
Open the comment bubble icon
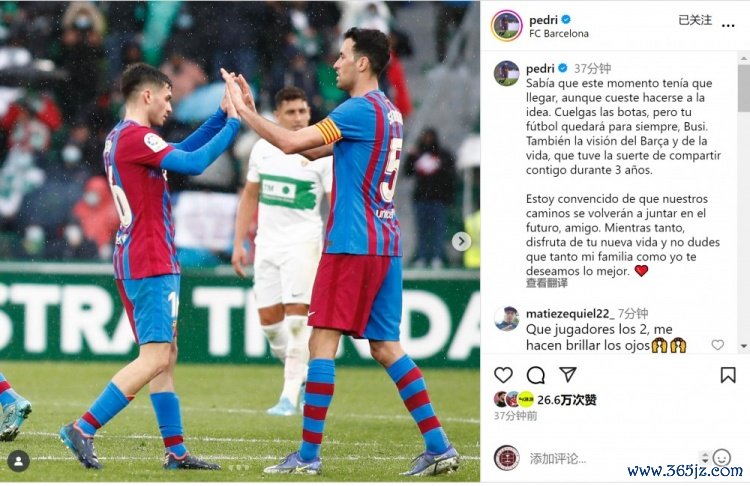pos(536,375)
